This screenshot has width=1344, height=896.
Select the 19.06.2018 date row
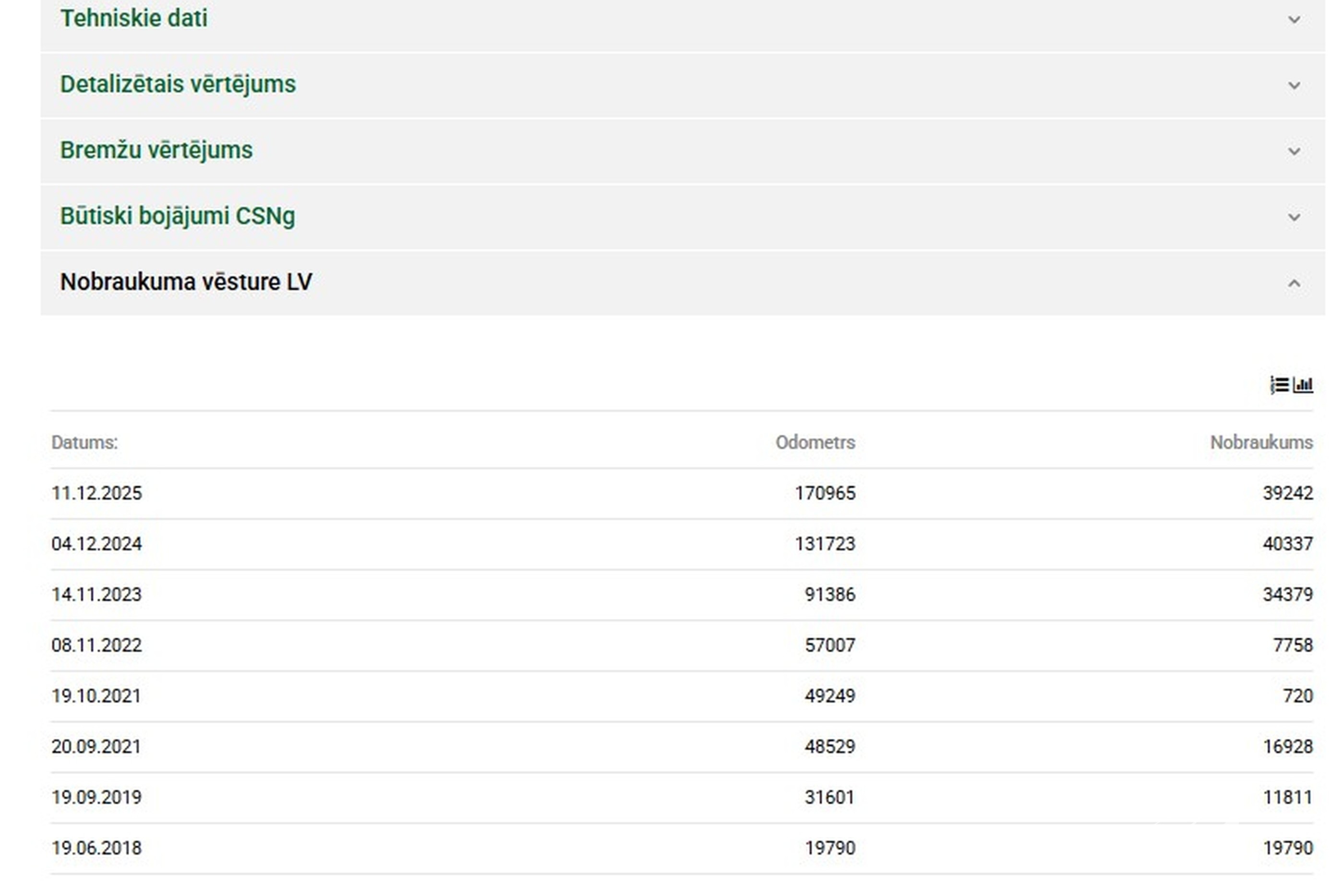[x=682, y=848]
